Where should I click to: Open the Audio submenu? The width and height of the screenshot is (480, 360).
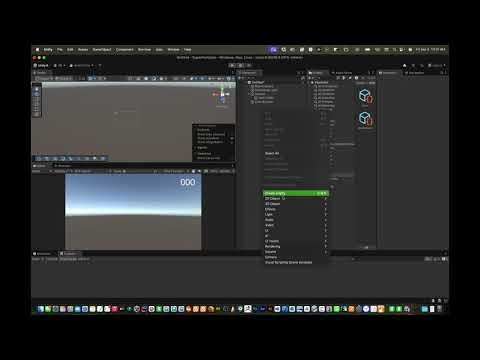tap(296, 220)
